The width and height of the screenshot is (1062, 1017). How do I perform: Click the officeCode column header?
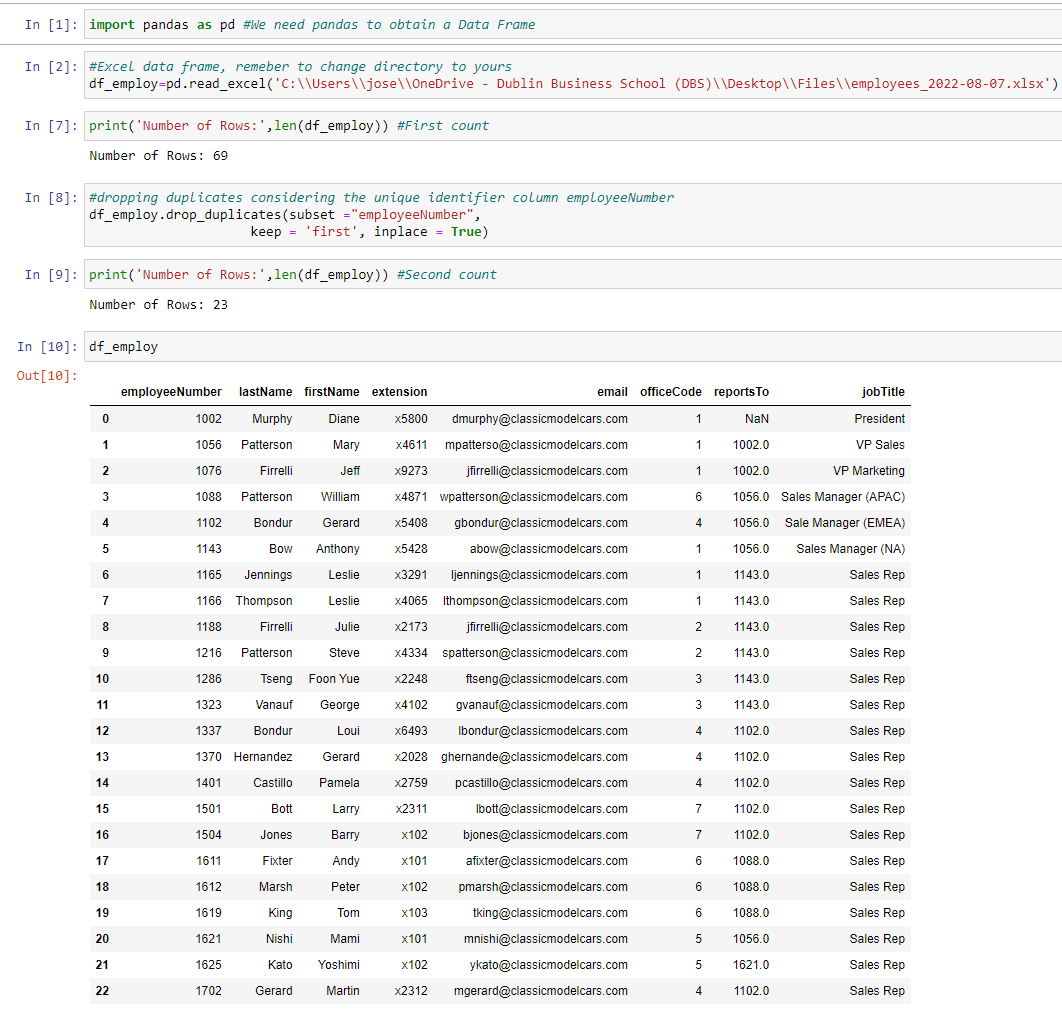pos(671,392)
